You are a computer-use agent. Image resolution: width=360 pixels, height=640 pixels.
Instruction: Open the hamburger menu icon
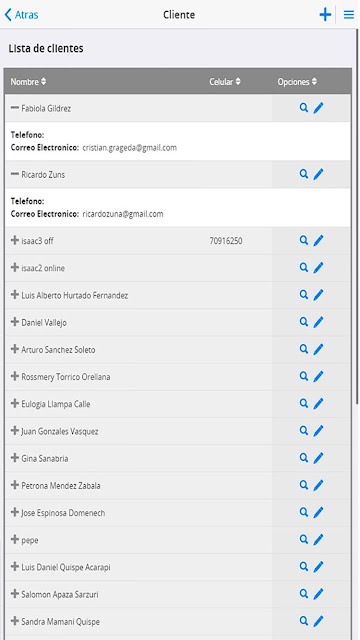coord(349,15)
